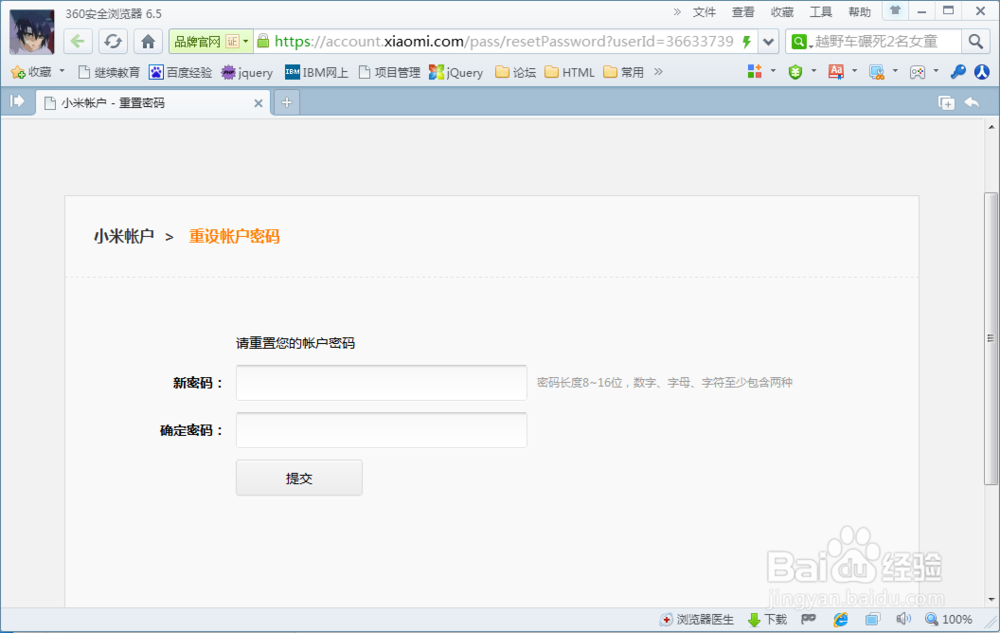Viewport: 1000px width, 633px height.
Task: Click the magnifier search button
Action: [975, 41]
